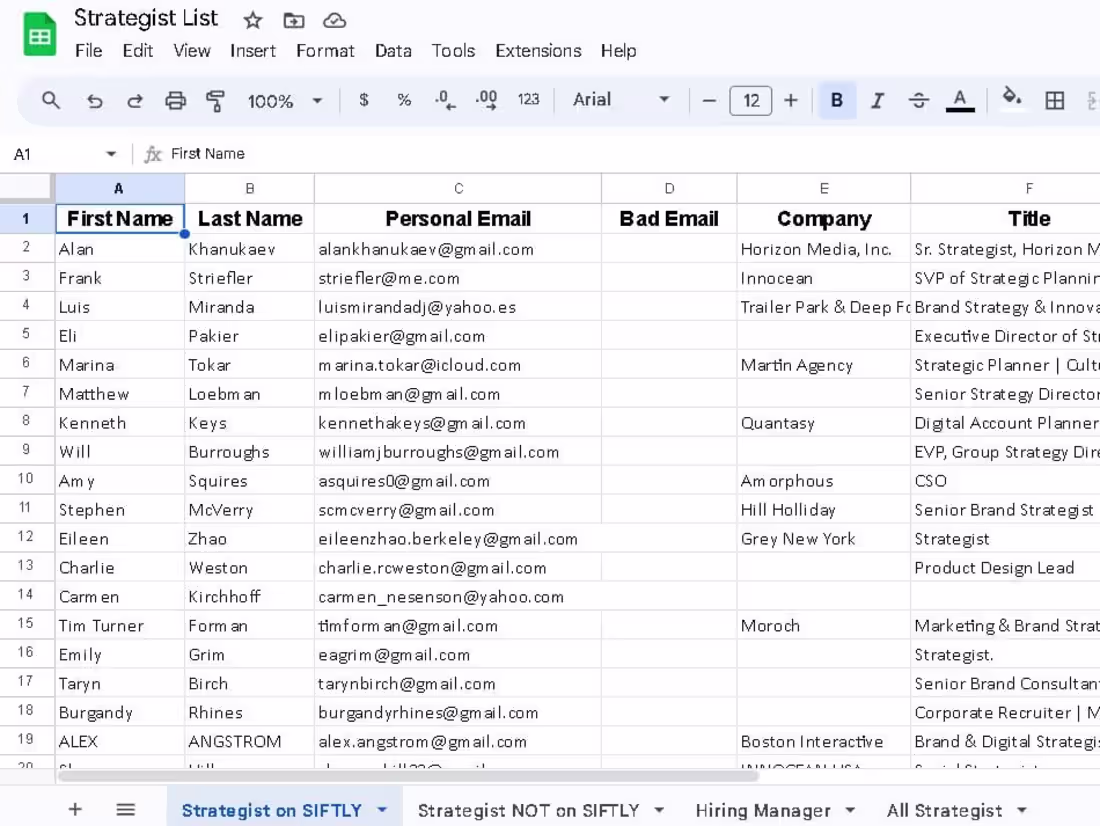The width and height of the screenshot is (1100, 826).
Task: Rename the Strategist List title
Action: coord(146,18)
